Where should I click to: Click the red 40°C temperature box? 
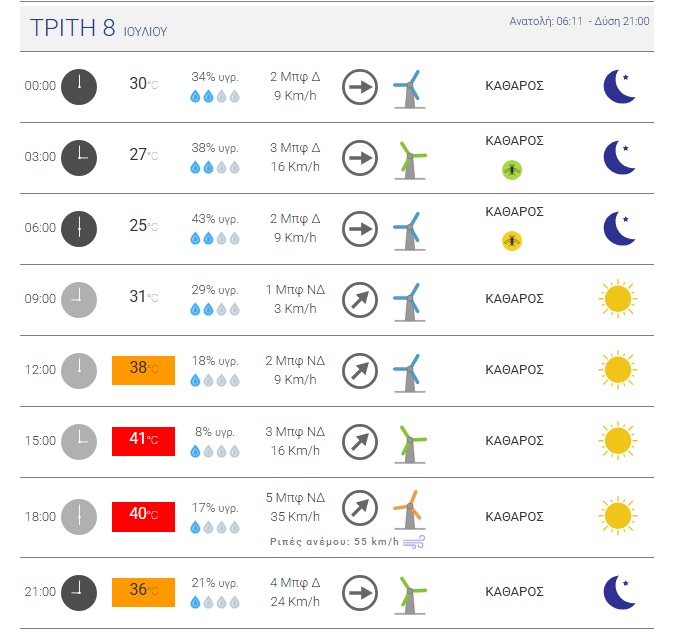pos(143,517)
